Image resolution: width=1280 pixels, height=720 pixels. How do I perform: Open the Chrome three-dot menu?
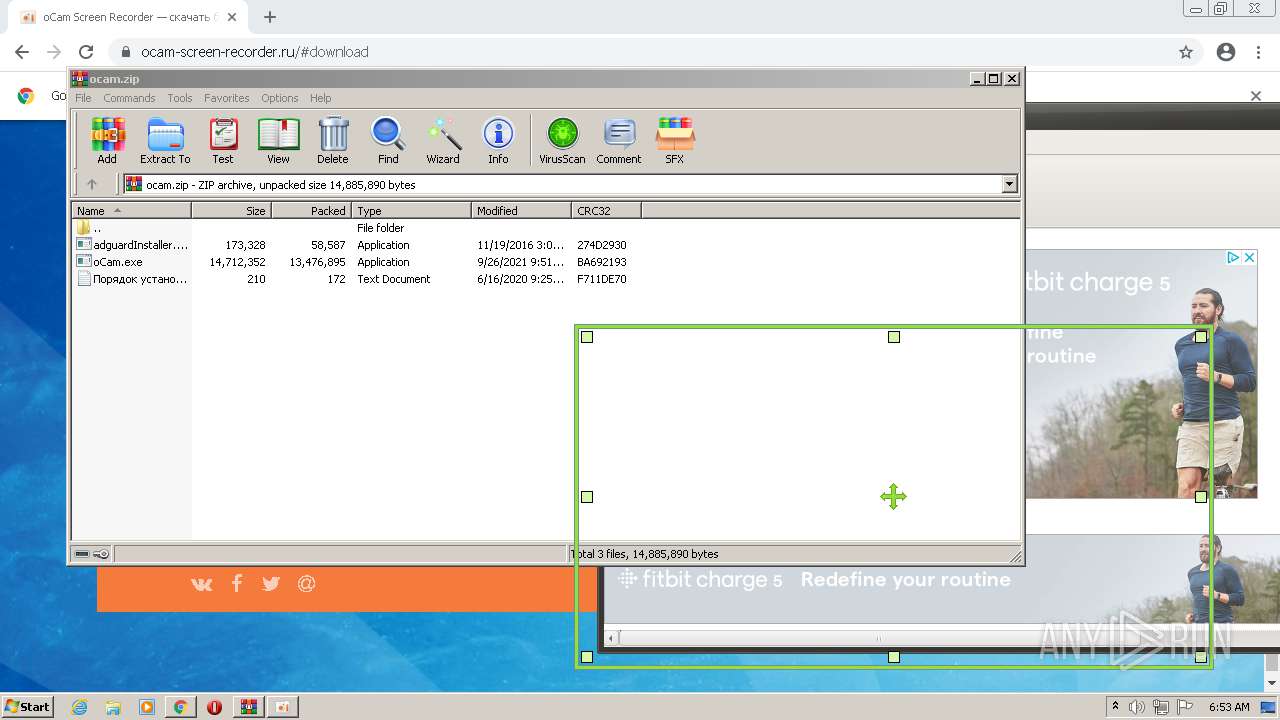click(x=1259, y=52)
